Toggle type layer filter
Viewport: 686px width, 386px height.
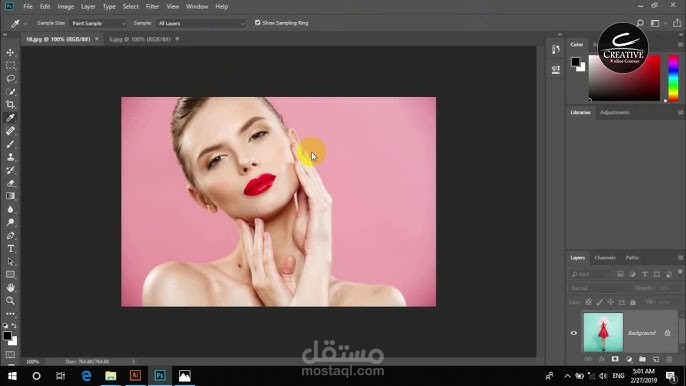pos(644,274)
